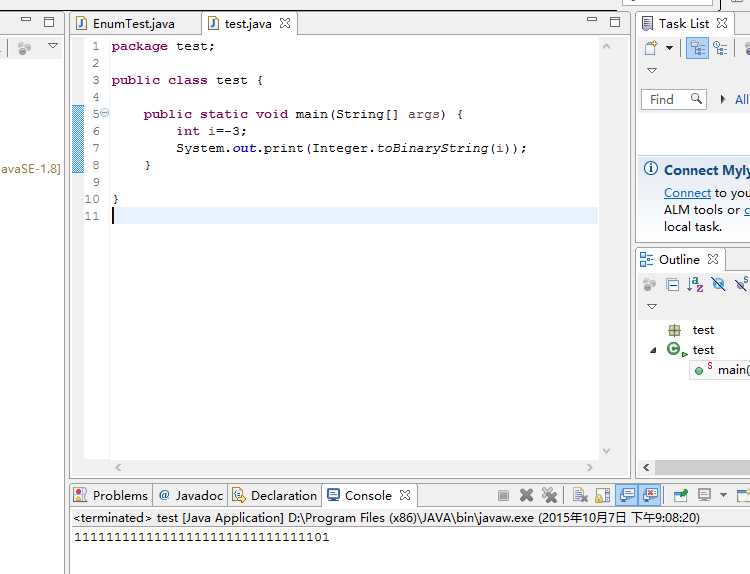
Task: Open the Task List view menu triangle
Action: pos(651,70)
